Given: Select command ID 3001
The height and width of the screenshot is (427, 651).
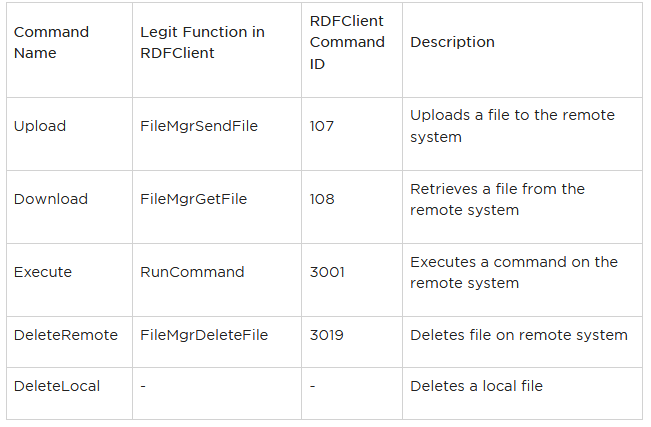Looking at the screenshot, I should [x=327, y=272].
